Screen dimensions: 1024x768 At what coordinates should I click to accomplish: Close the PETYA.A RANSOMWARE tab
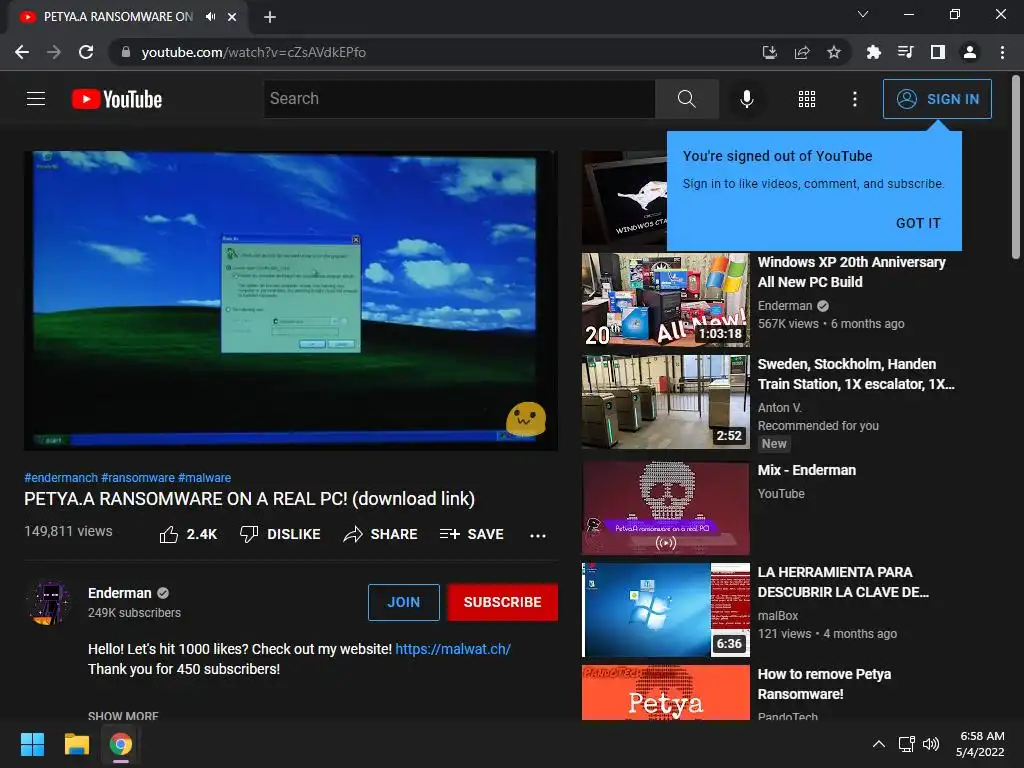point(232,17)
